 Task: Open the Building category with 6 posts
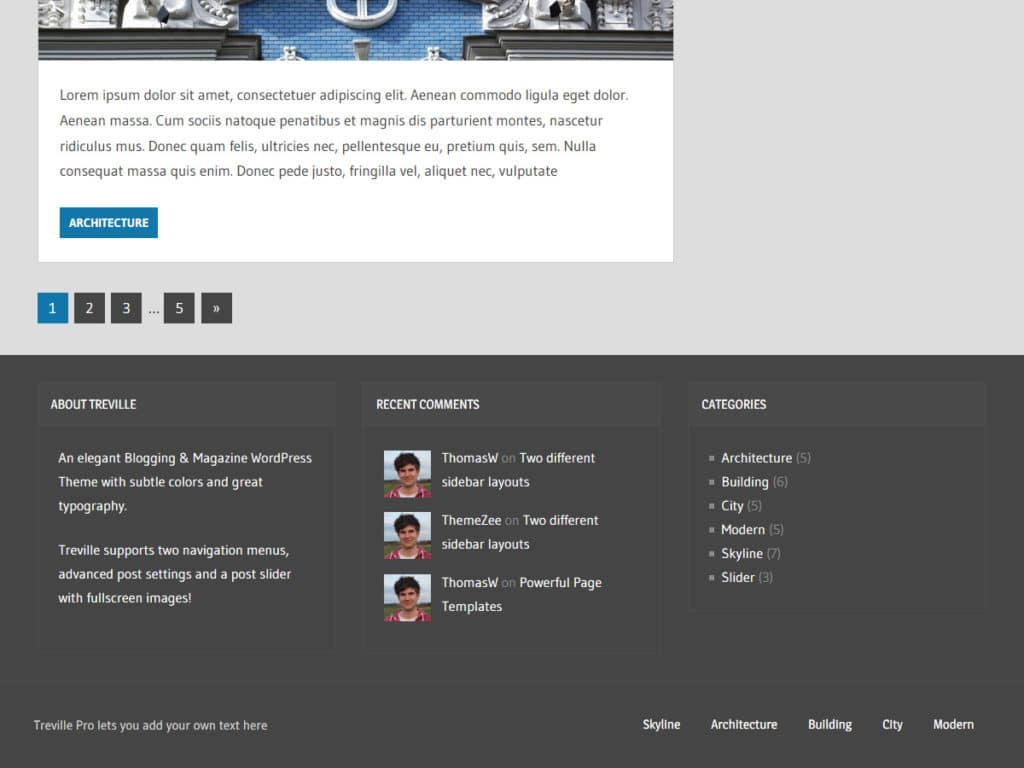[x=745, y=481]
